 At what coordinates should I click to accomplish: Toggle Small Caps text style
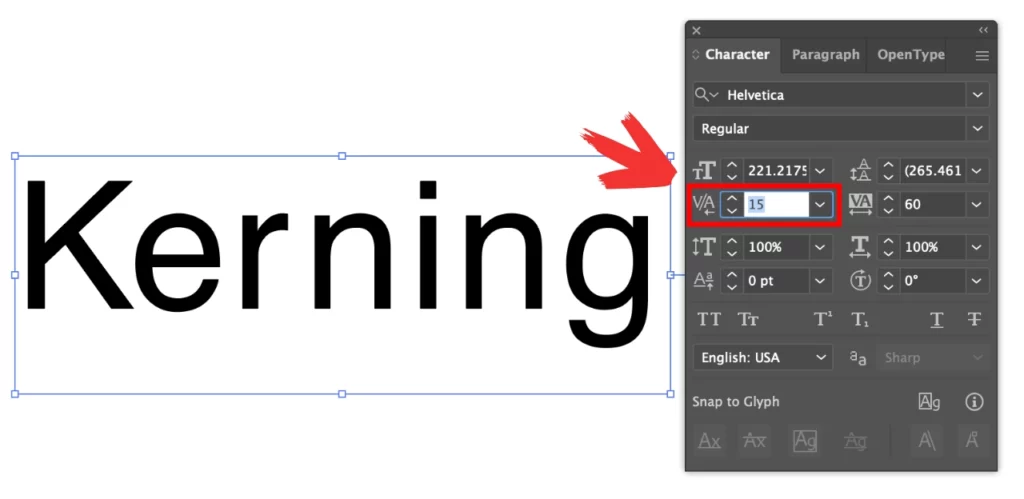point(748,320)
